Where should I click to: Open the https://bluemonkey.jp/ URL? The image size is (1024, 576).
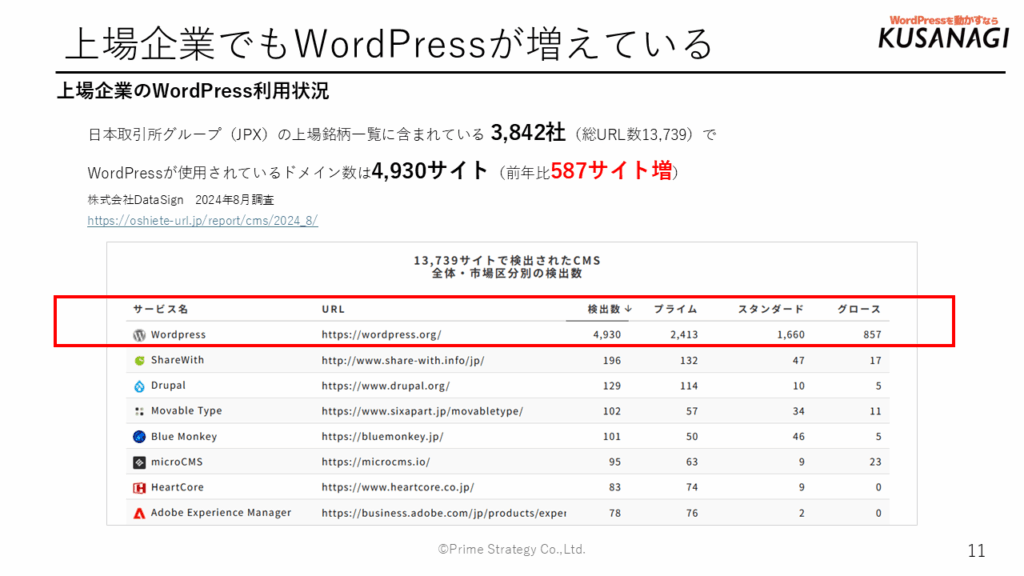pyautogui.click(x=382, y=437)
